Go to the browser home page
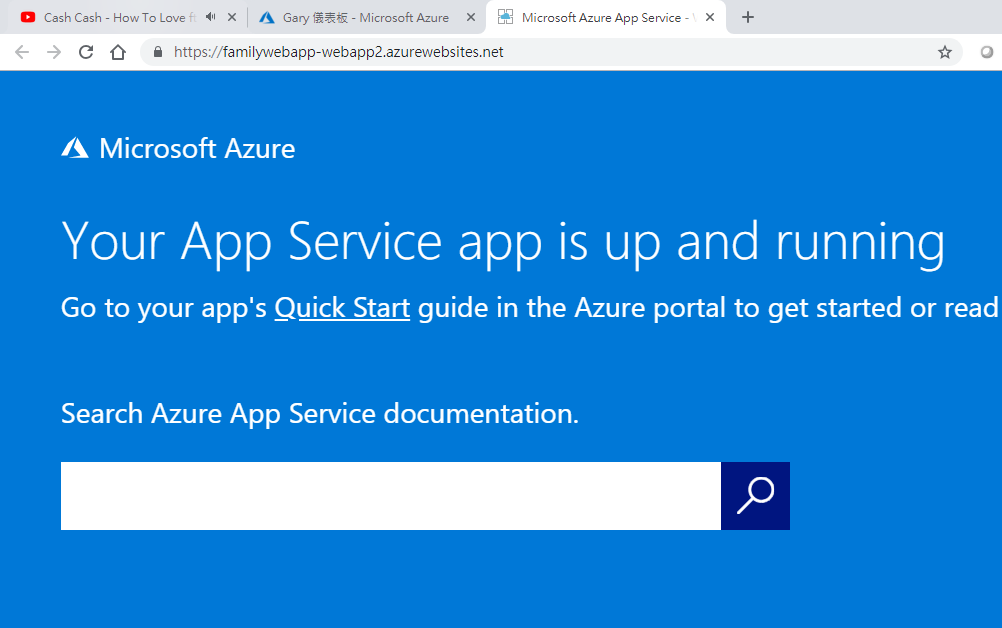 (118, 52)
